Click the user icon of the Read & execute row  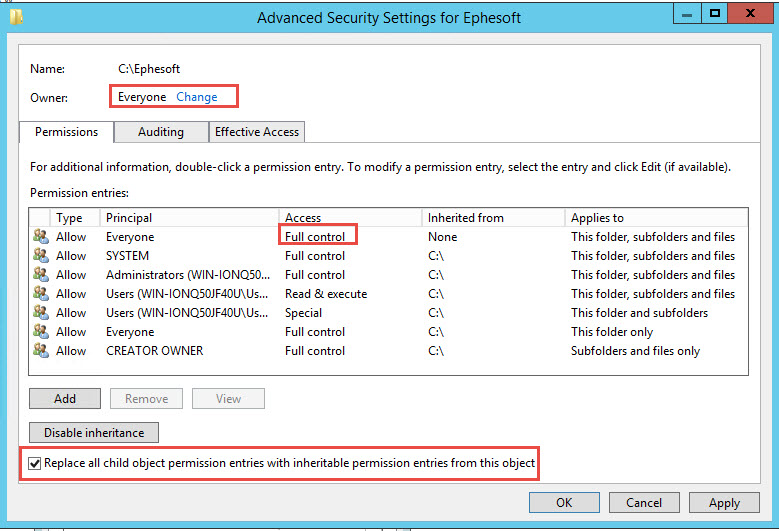tap(41, 294)
